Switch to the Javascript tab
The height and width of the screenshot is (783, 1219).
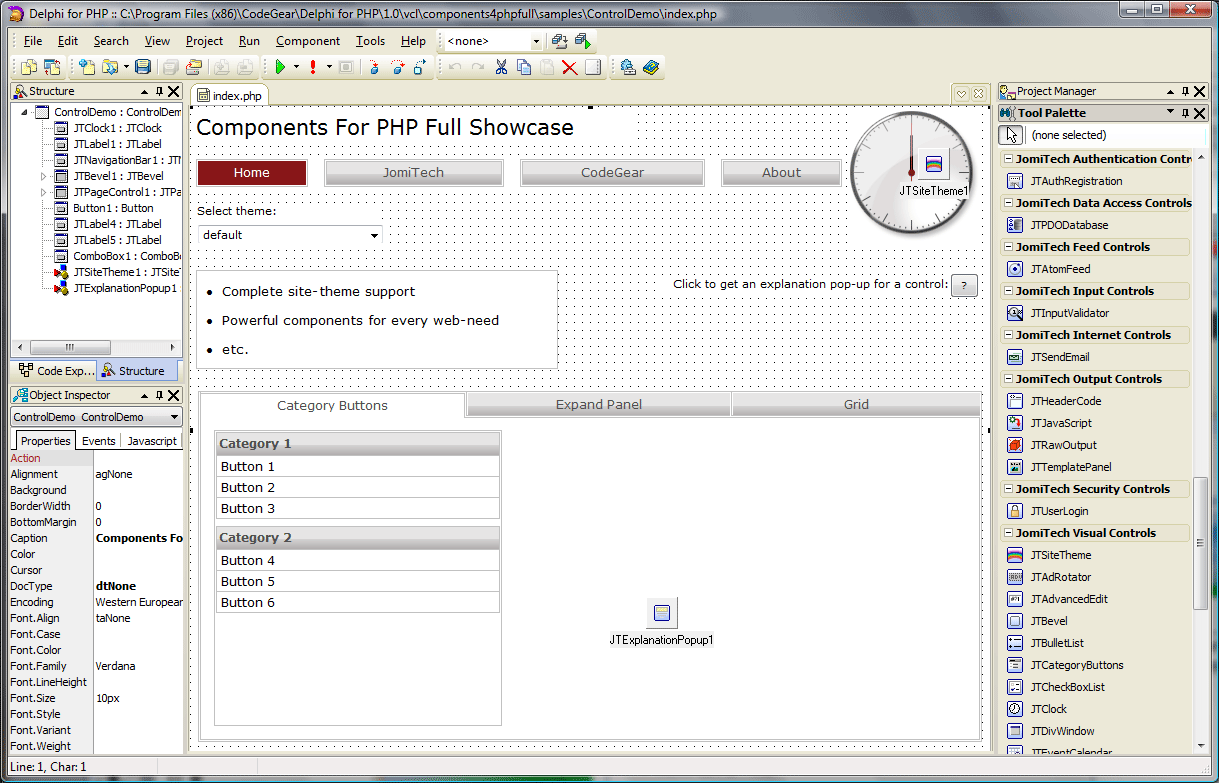point(152,441)
